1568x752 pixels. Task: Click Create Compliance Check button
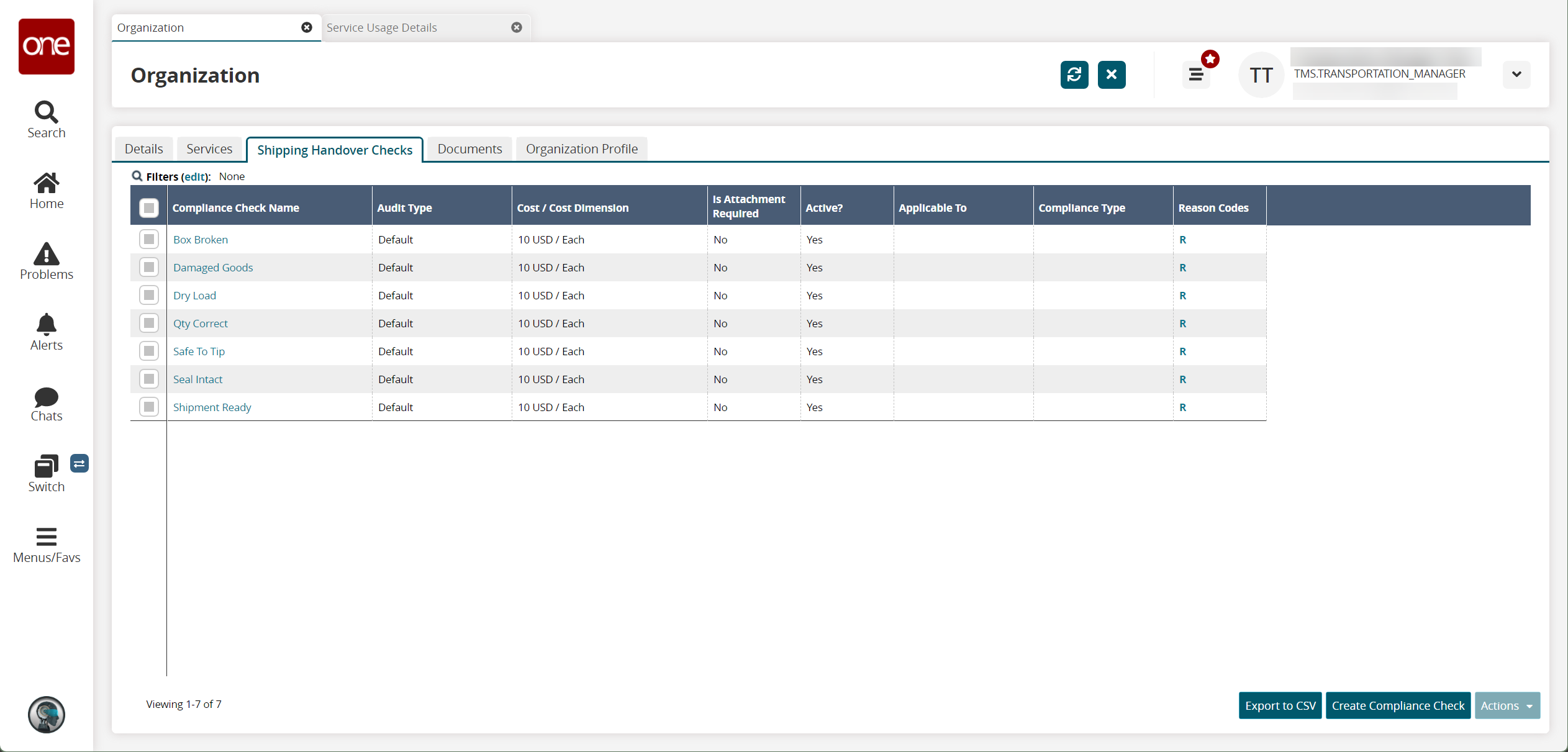click(1398, 705)
